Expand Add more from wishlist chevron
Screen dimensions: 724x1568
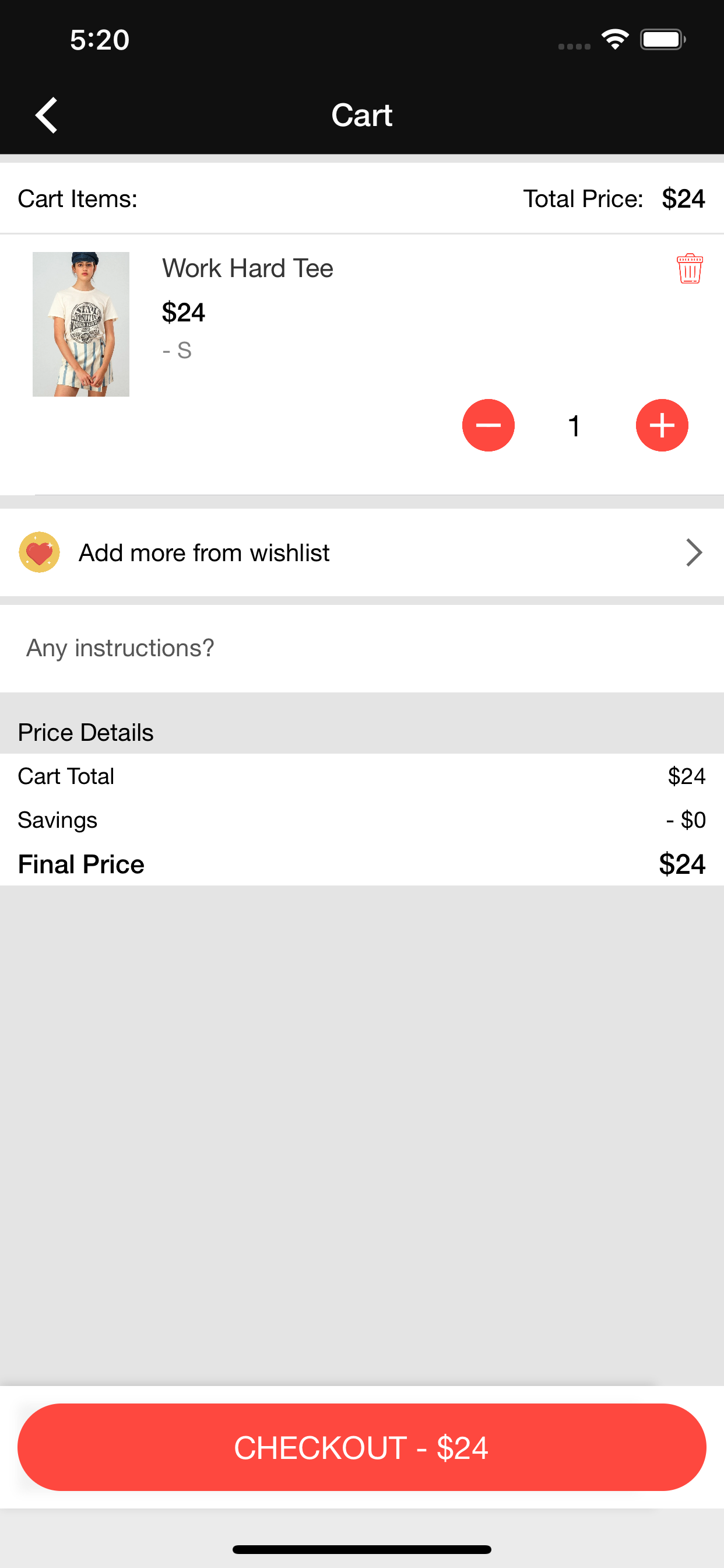(694, 552)
